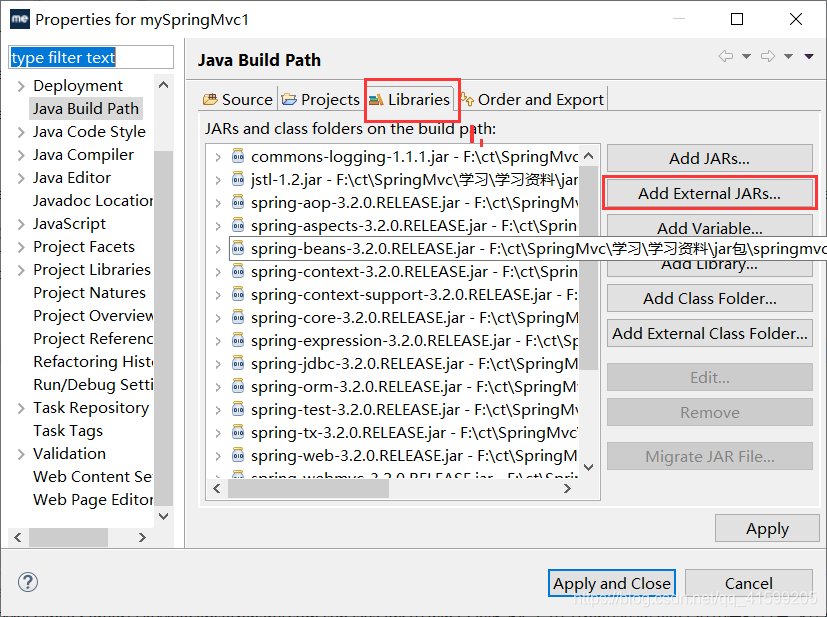Expand the Project Facets node

(x=21, y=247)
